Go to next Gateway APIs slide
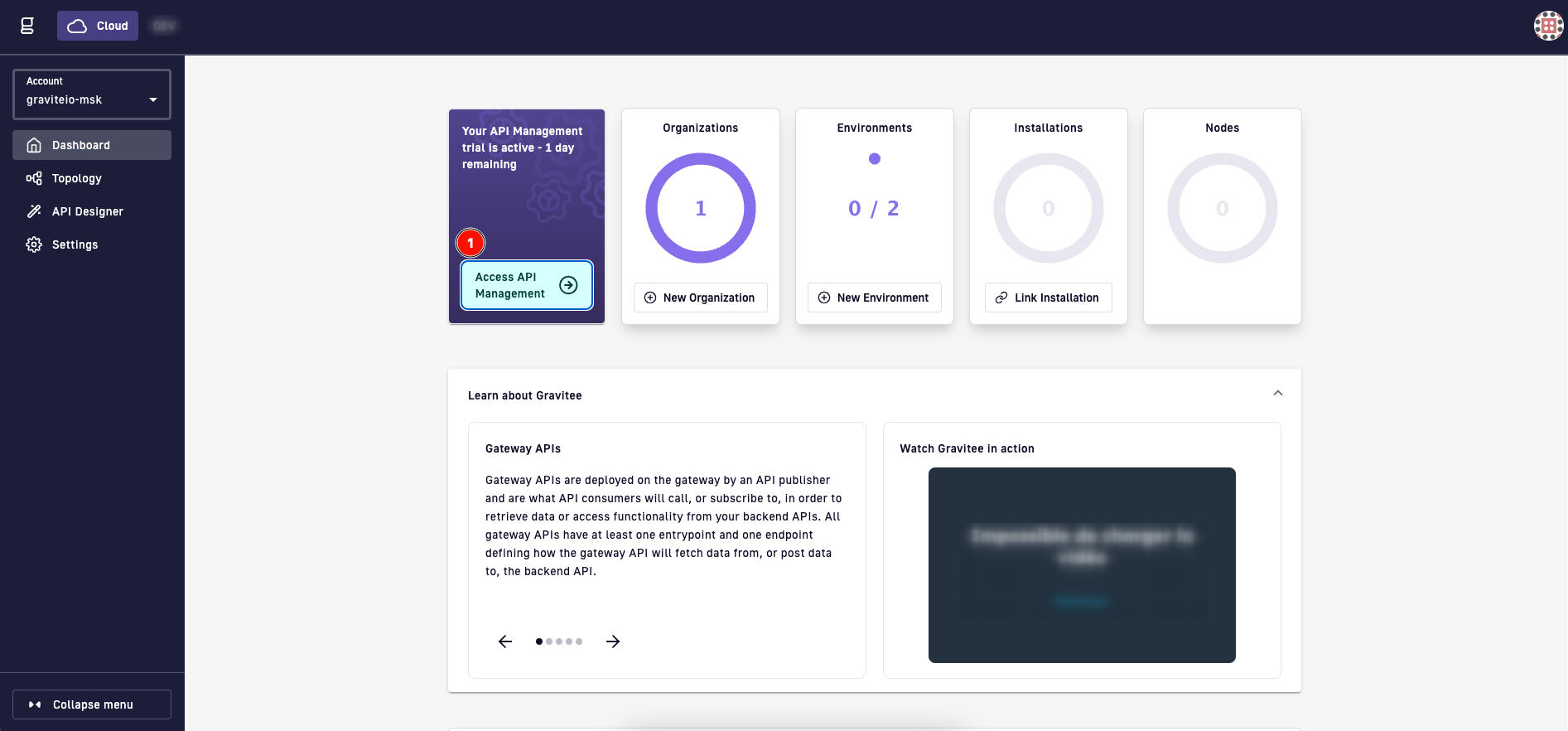Screen dimensions: 1568x731 pyautogui.click(x=613, y=641)
